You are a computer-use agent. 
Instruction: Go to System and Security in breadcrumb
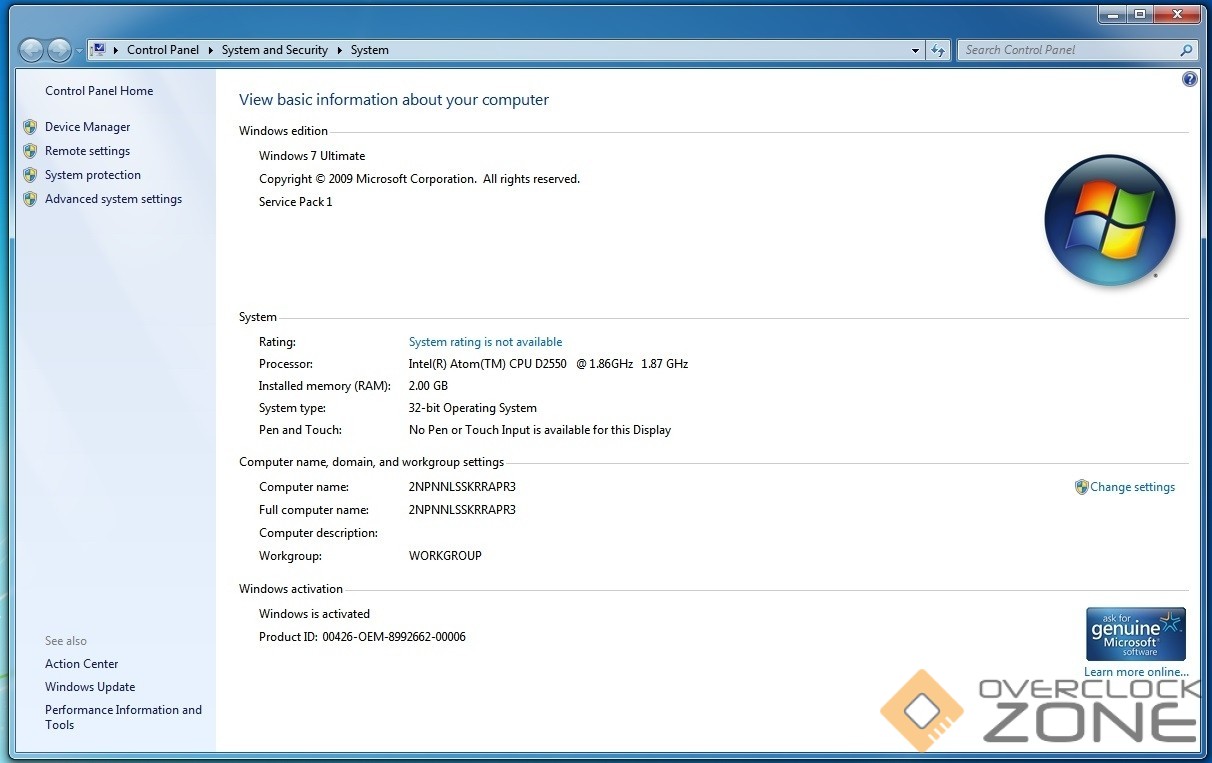point(274,50)
